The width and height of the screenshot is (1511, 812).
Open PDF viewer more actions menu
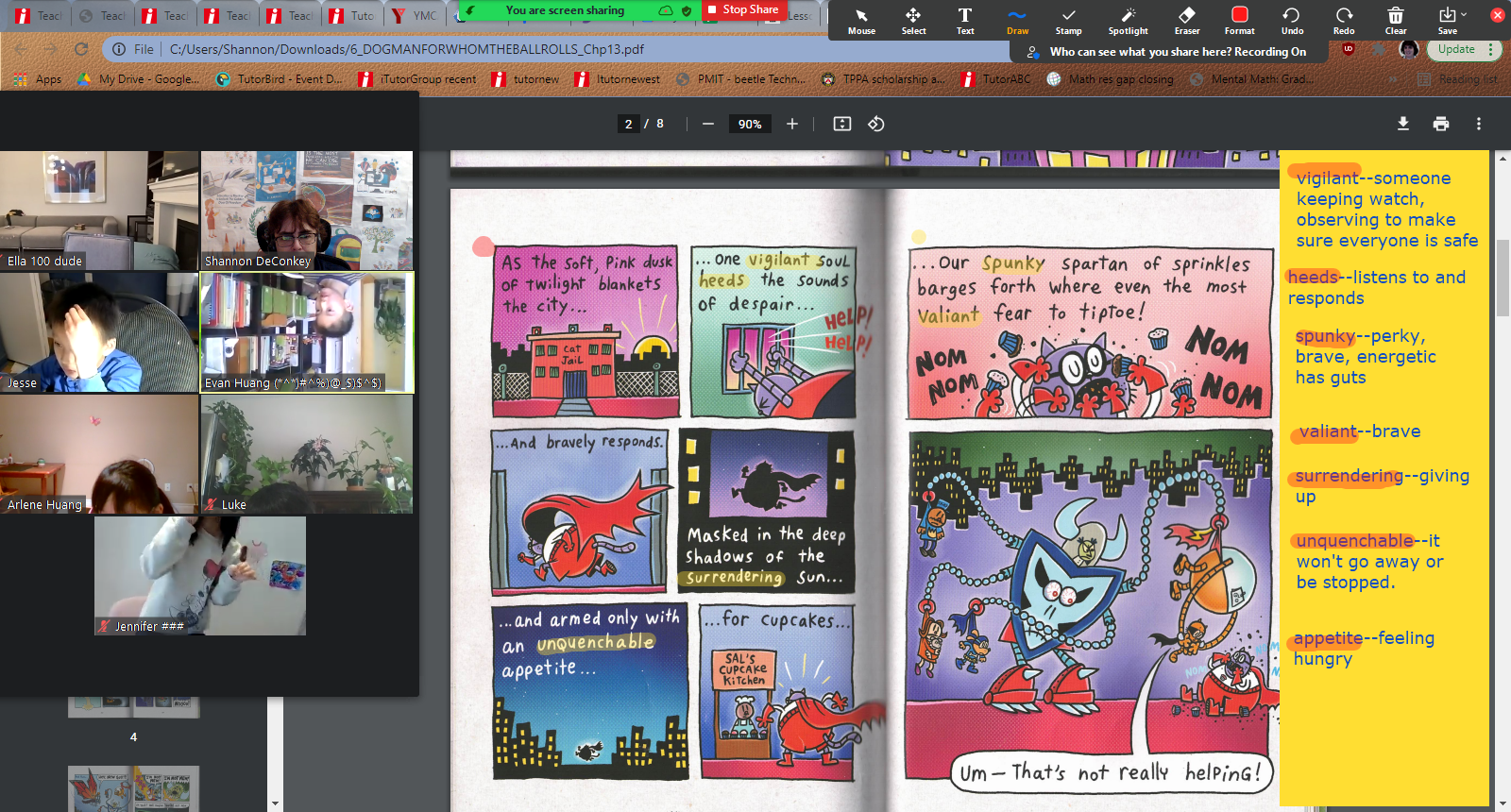click(1479, 124)
